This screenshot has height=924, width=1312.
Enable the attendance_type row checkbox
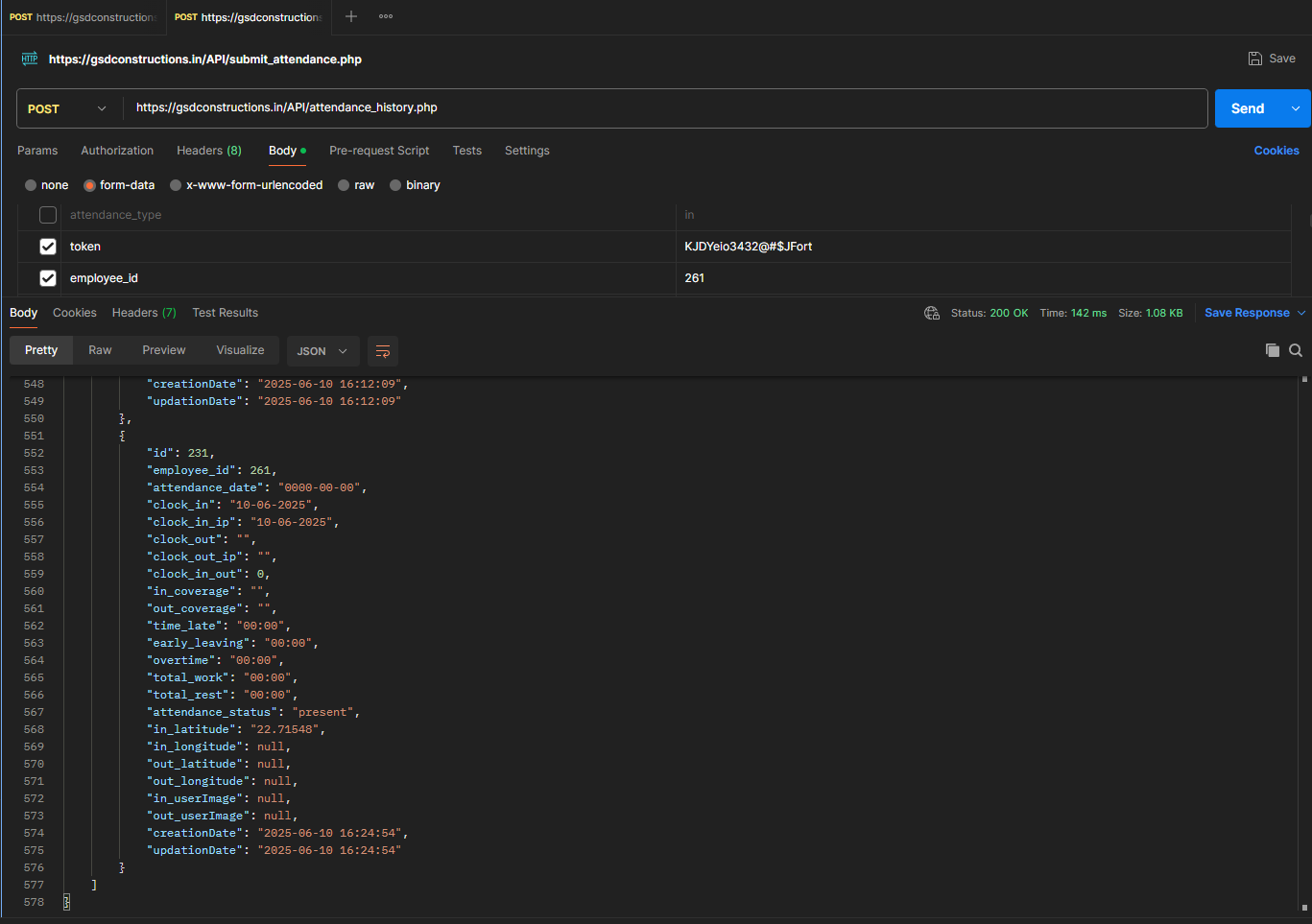pyautogui.click(x=48, y=215)
